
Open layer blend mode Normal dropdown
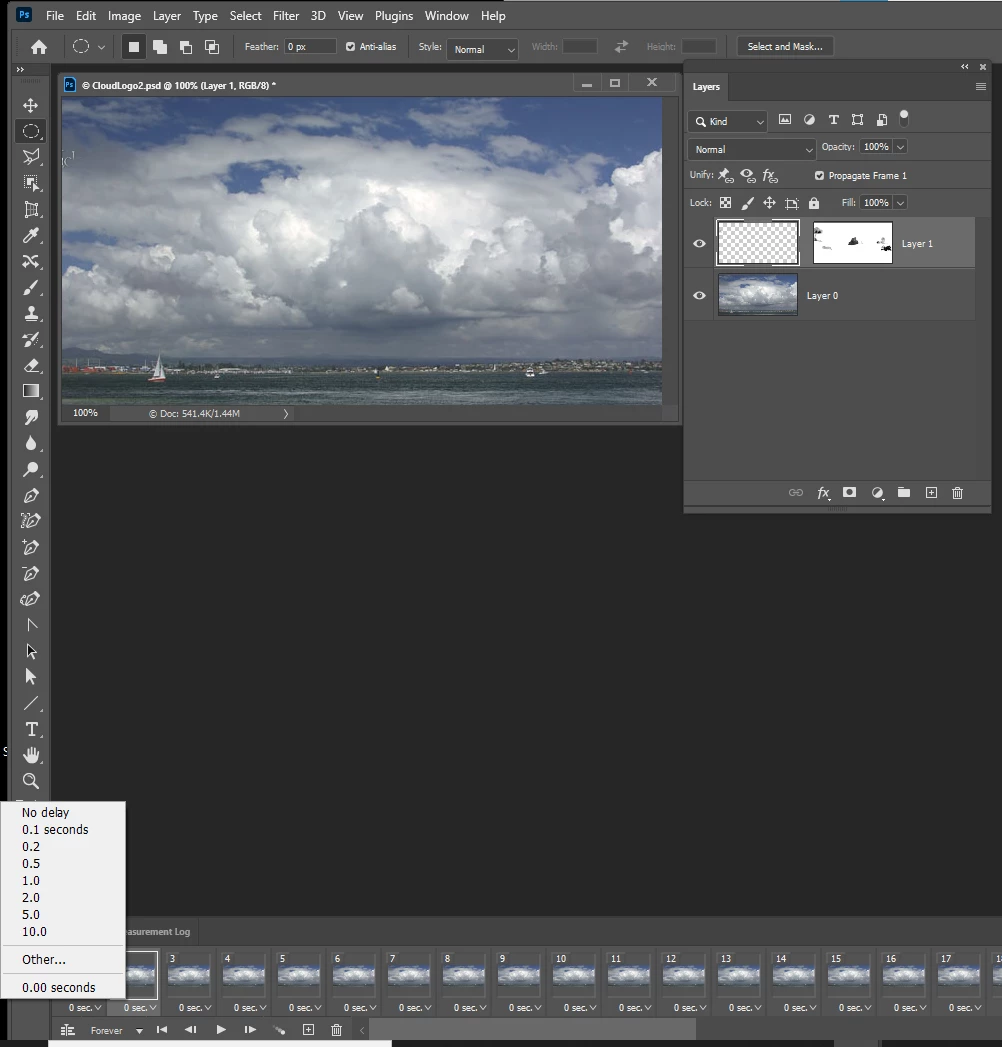(x=752, y=150)
